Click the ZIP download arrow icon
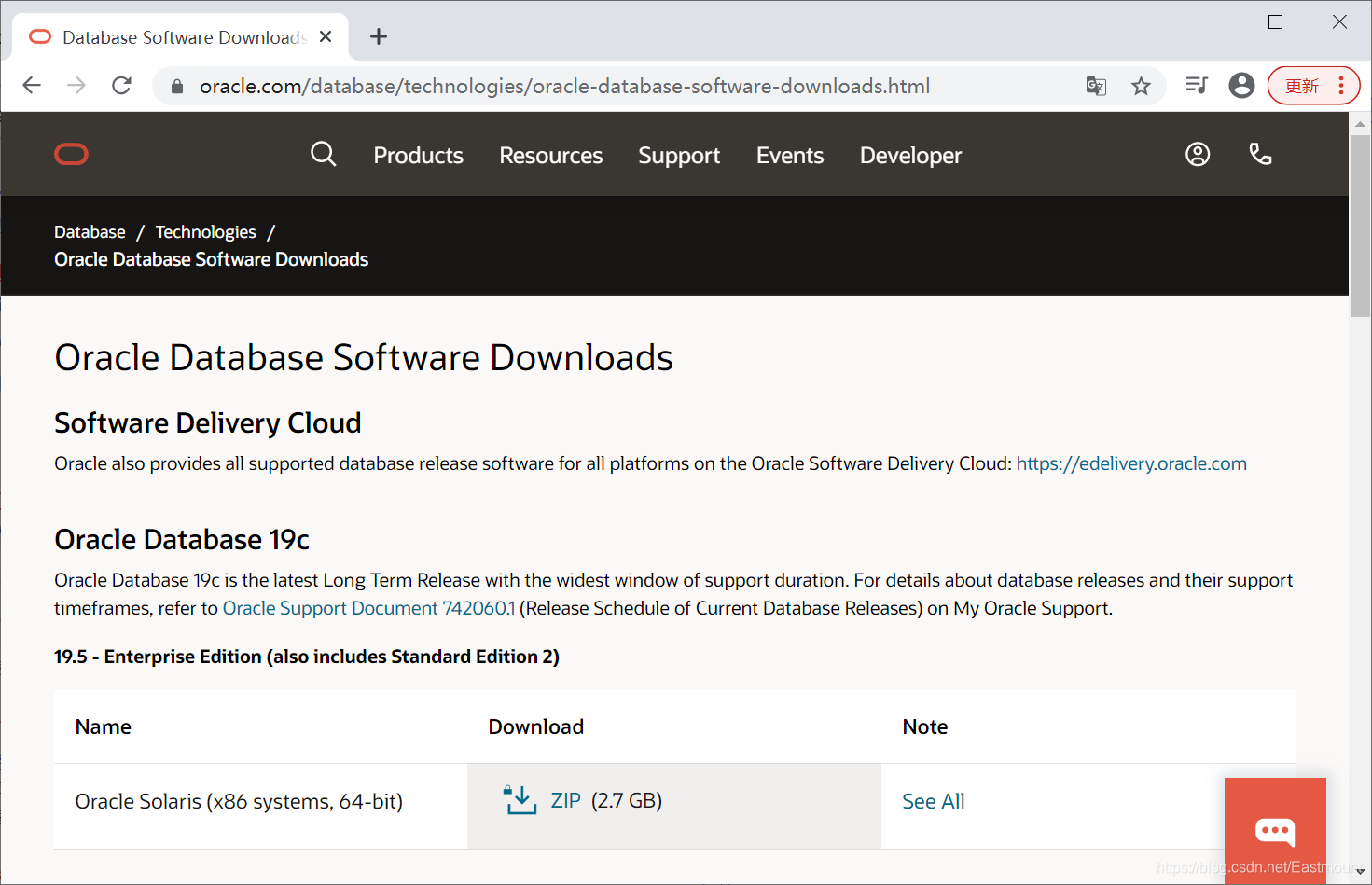The height and width of the screenshot is (885, 1372). pos(520,800)
